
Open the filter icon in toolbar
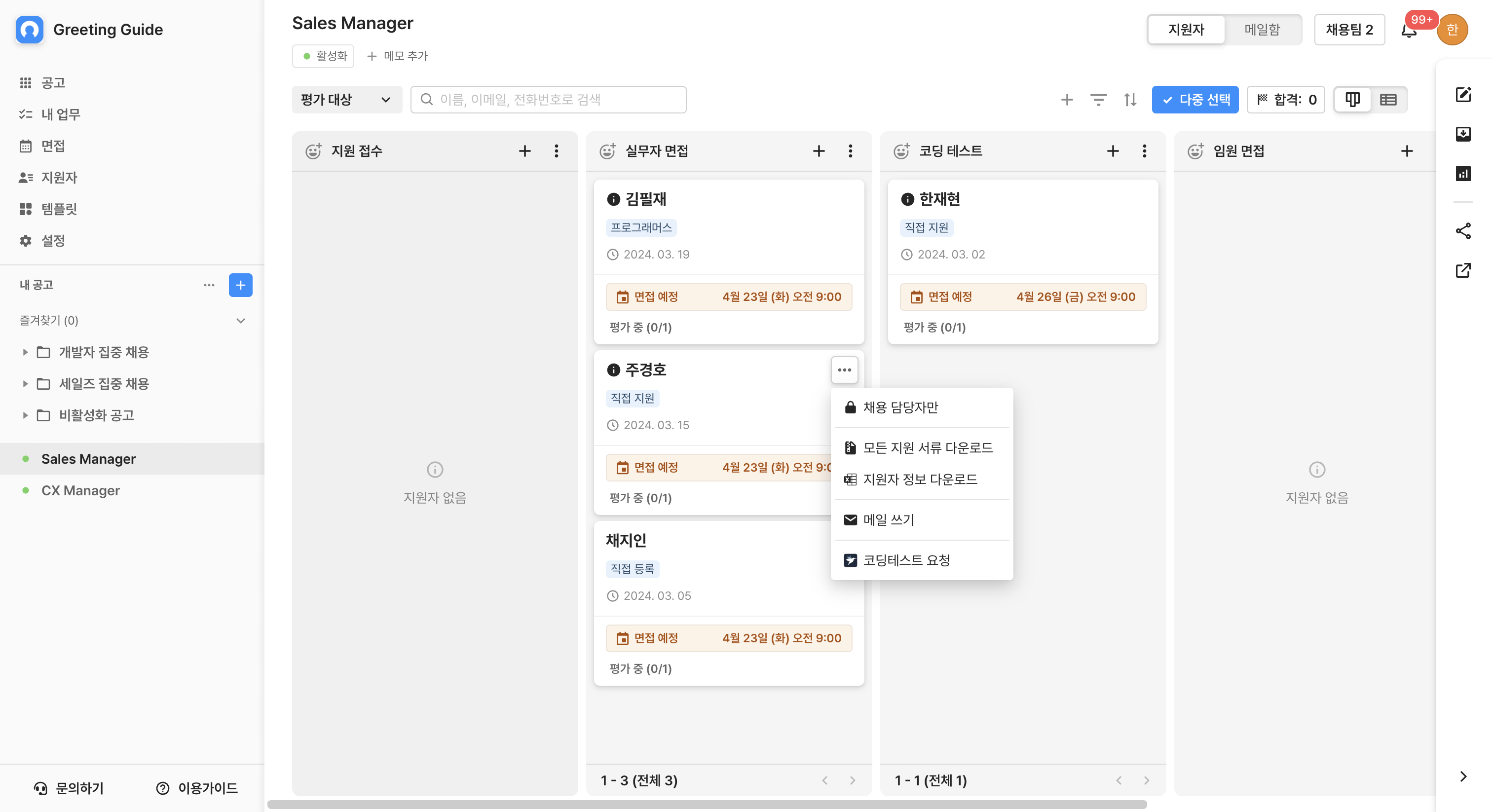pos(1098,100)
